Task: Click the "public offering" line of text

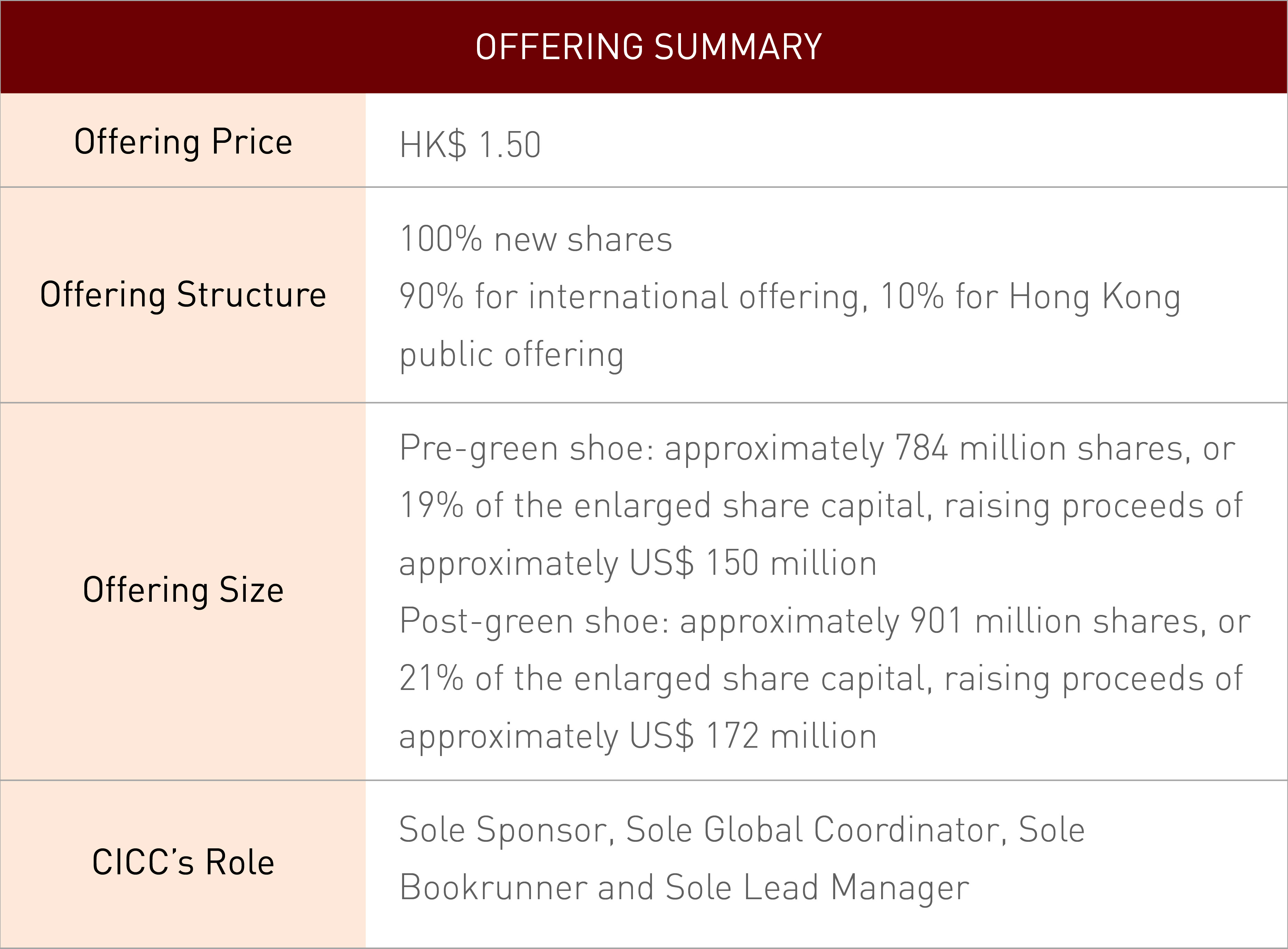Action: 512,354
